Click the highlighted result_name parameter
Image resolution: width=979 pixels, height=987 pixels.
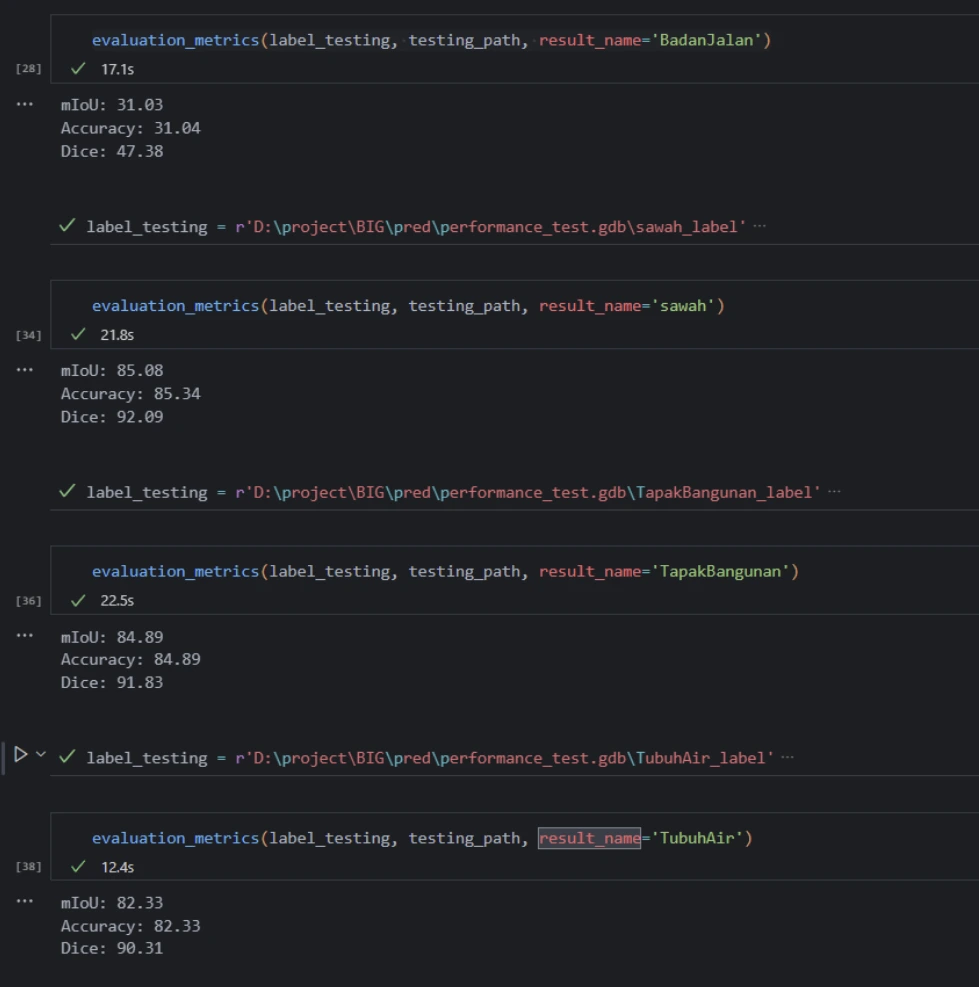(x=589, y=838)
